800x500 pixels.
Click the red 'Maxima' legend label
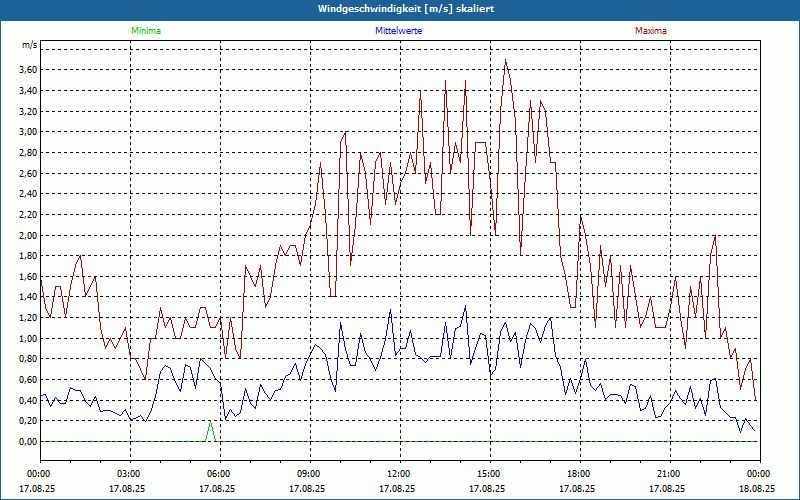[x=651, y=31]
